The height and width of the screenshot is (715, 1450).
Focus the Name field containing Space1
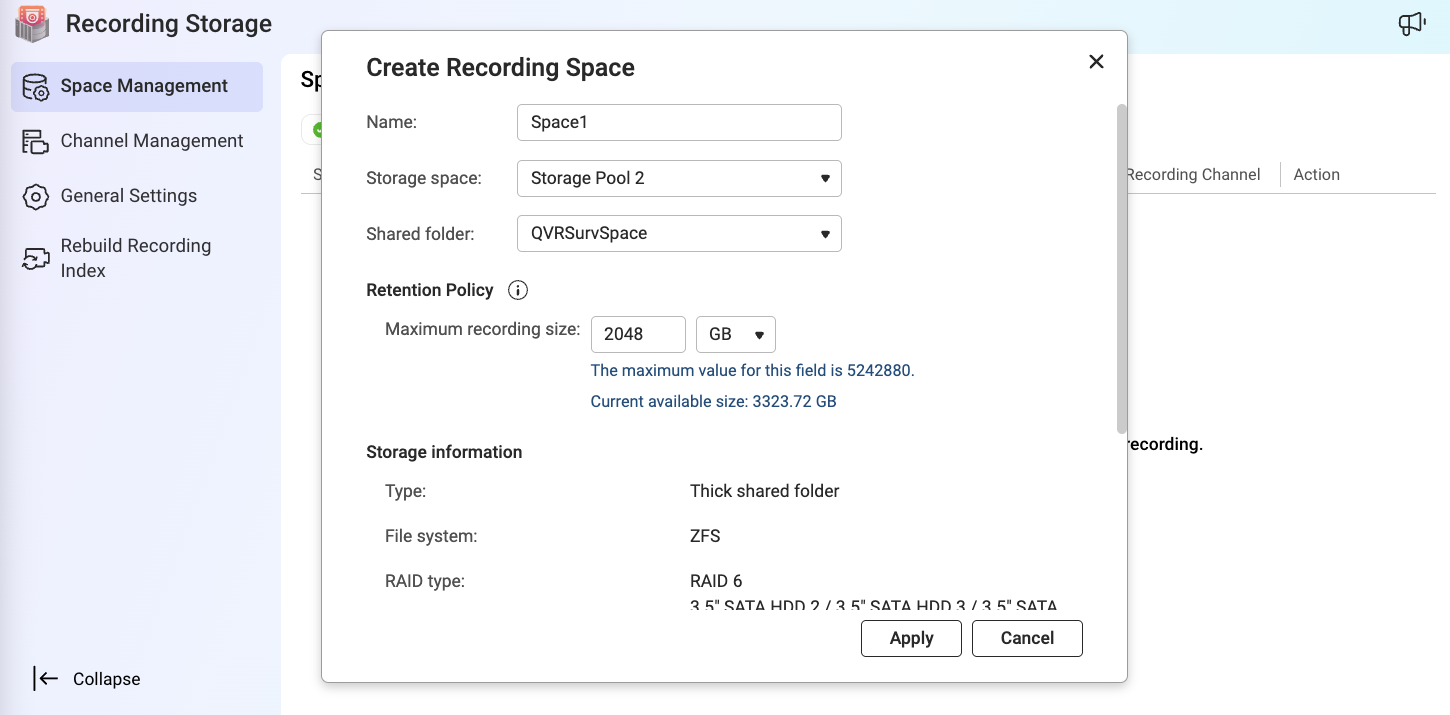[x=679, y=123]
